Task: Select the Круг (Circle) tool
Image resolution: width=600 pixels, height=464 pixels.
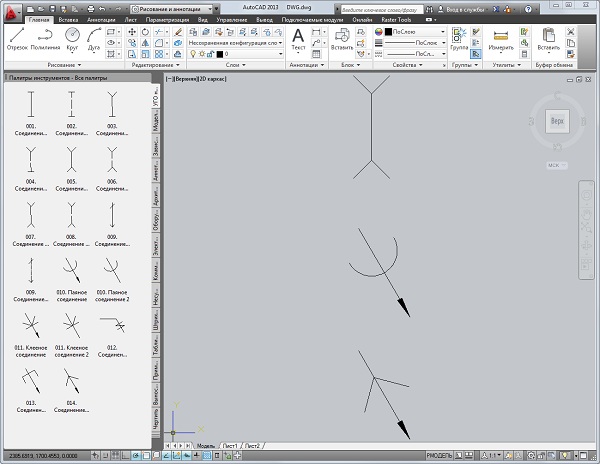Action: coord(73,38)
